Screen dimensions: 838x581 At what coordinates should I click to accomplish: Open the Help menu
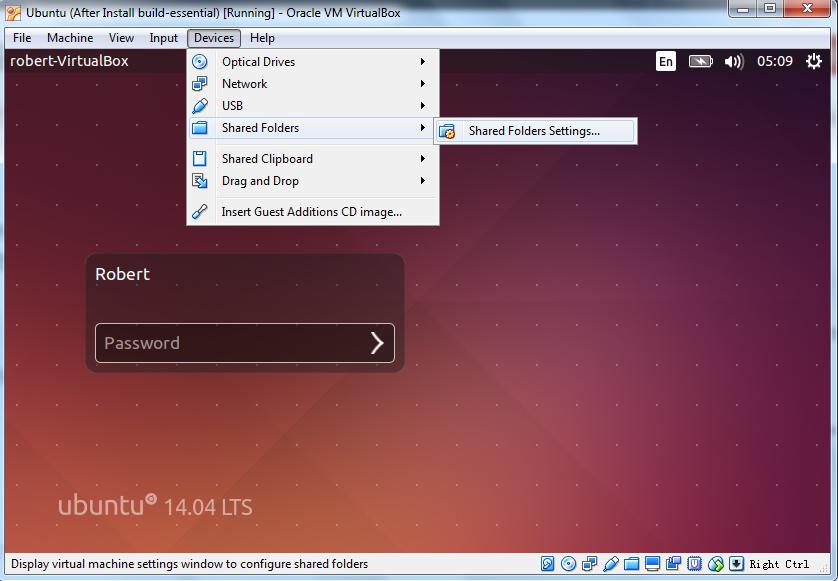tap(262, 38)
